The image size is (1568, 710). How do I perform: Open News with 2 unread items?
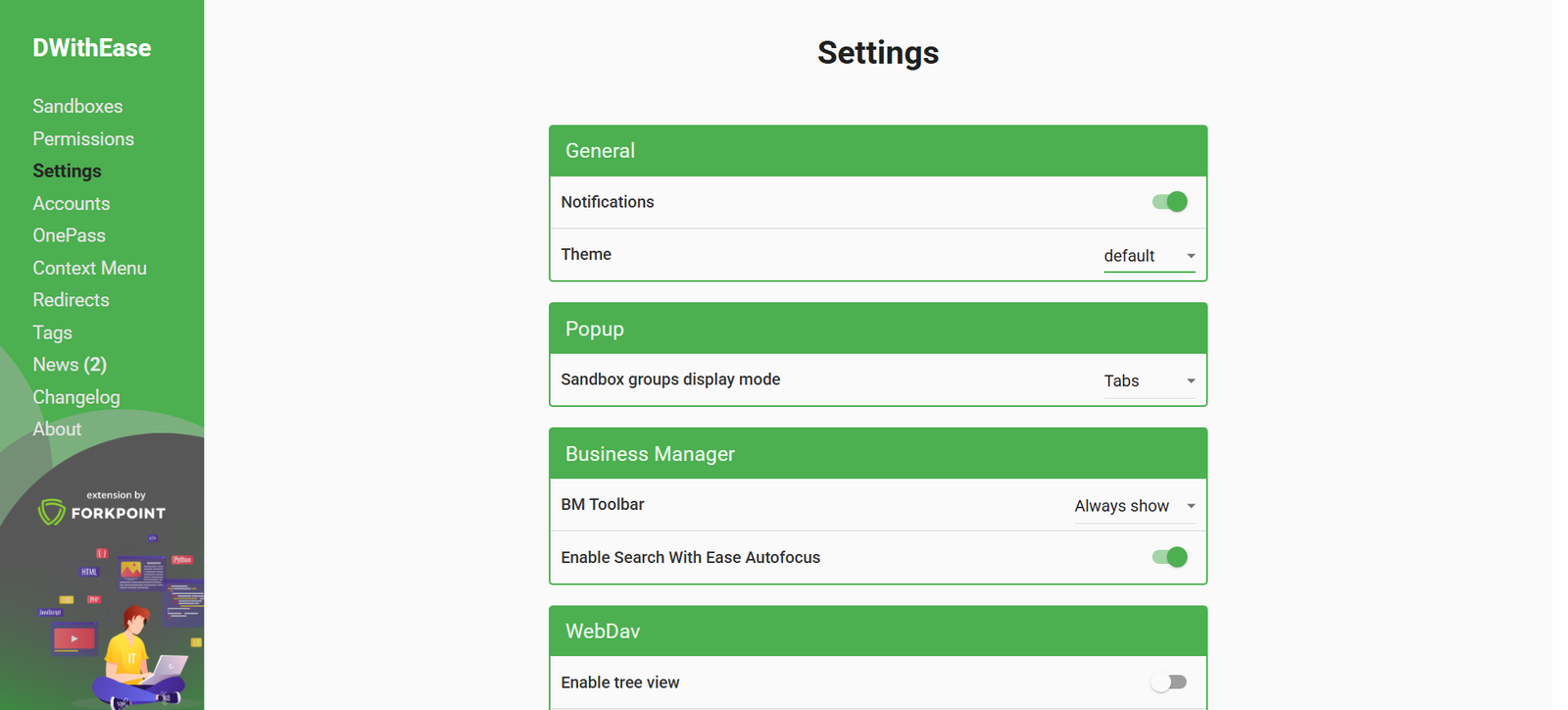69,365
